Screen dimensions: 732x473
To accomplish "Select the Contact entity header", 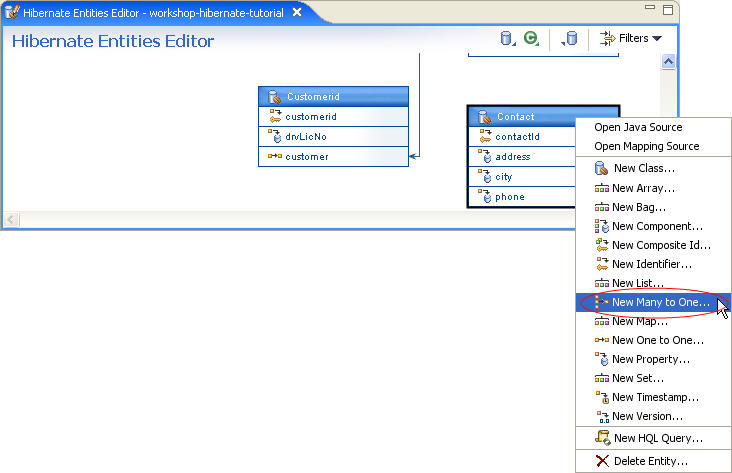I will 521,116.
